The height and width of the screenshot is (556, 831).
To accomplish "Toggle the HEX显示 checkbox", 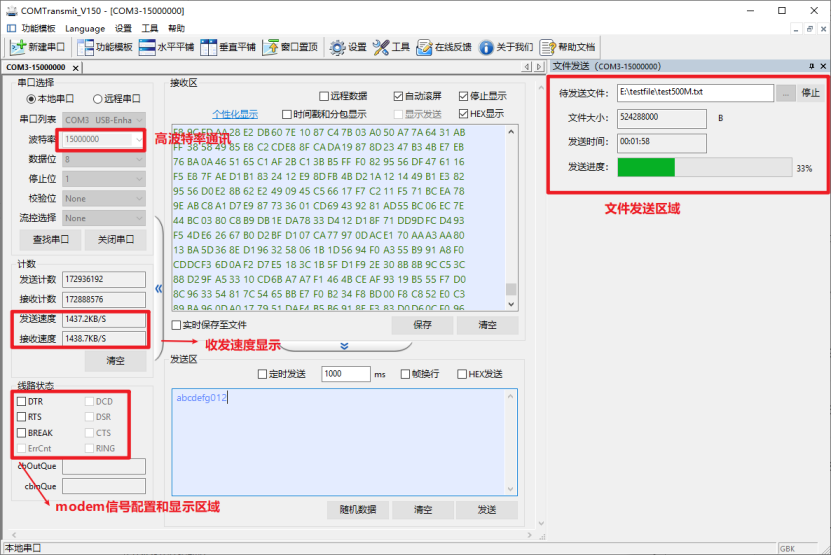I will pos(463,113).
